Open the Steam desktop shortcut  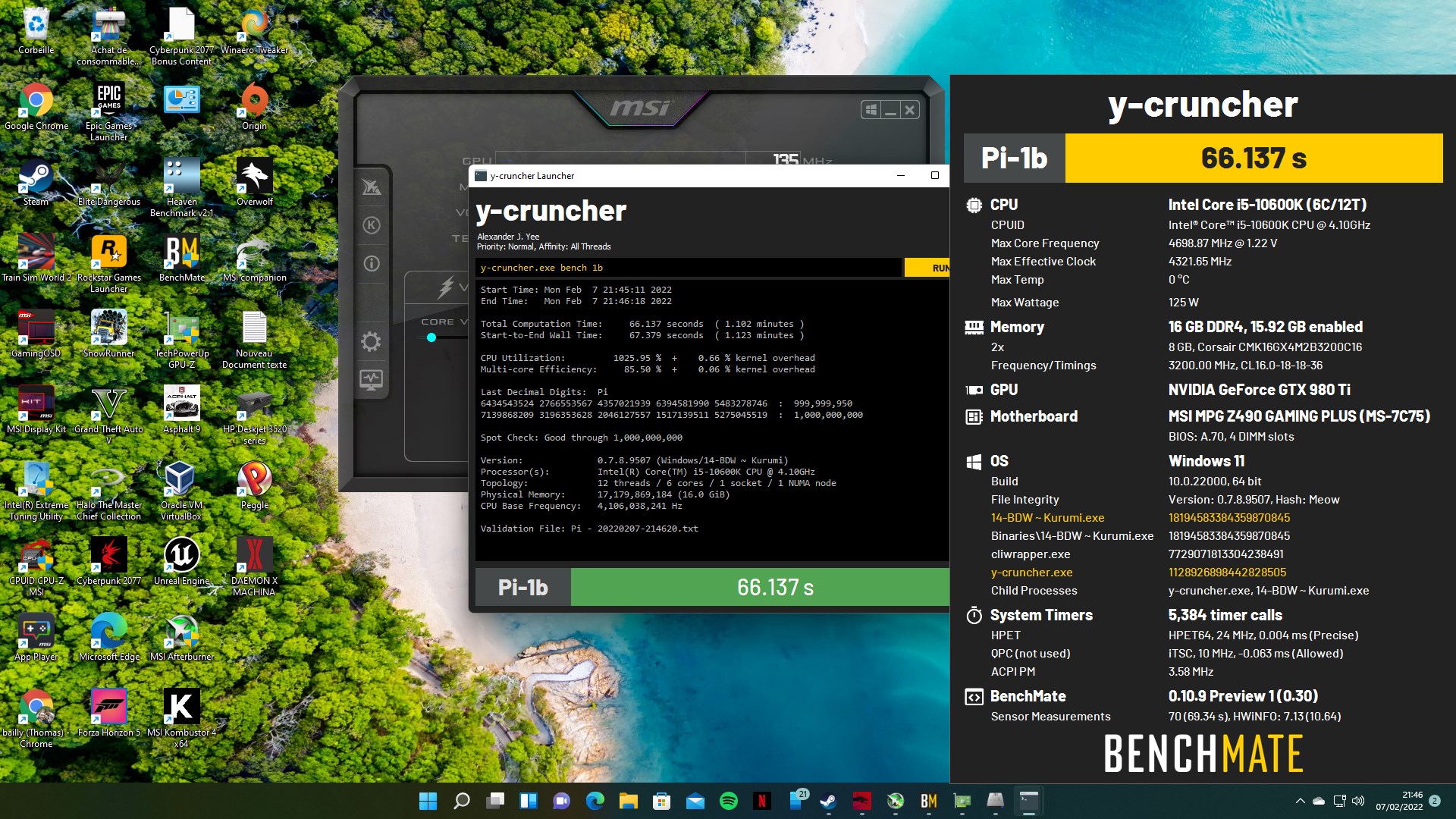[x=36, y=183]
